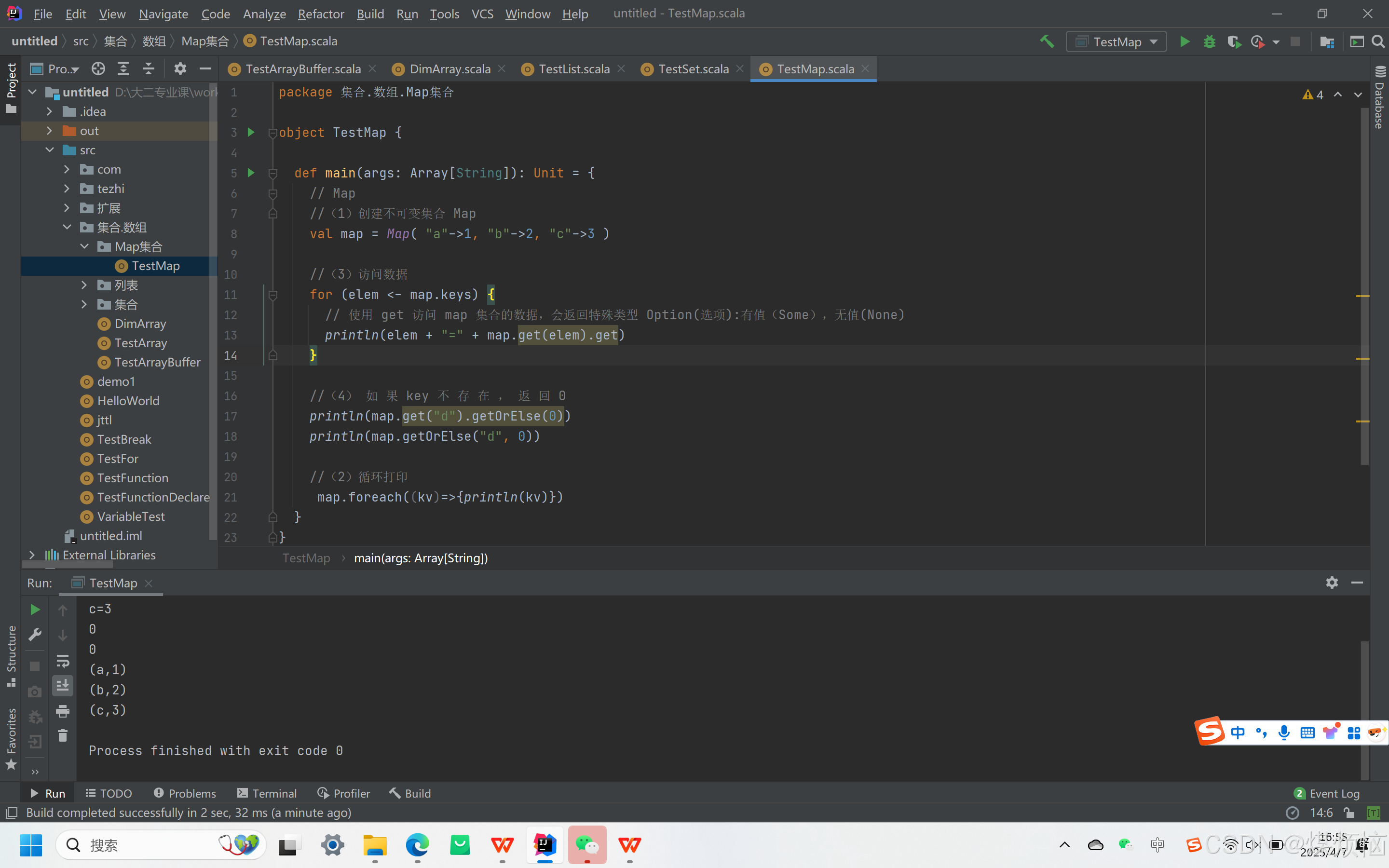Click the Build project hammer icon
1389x868 pixels.
[1047, 42]
